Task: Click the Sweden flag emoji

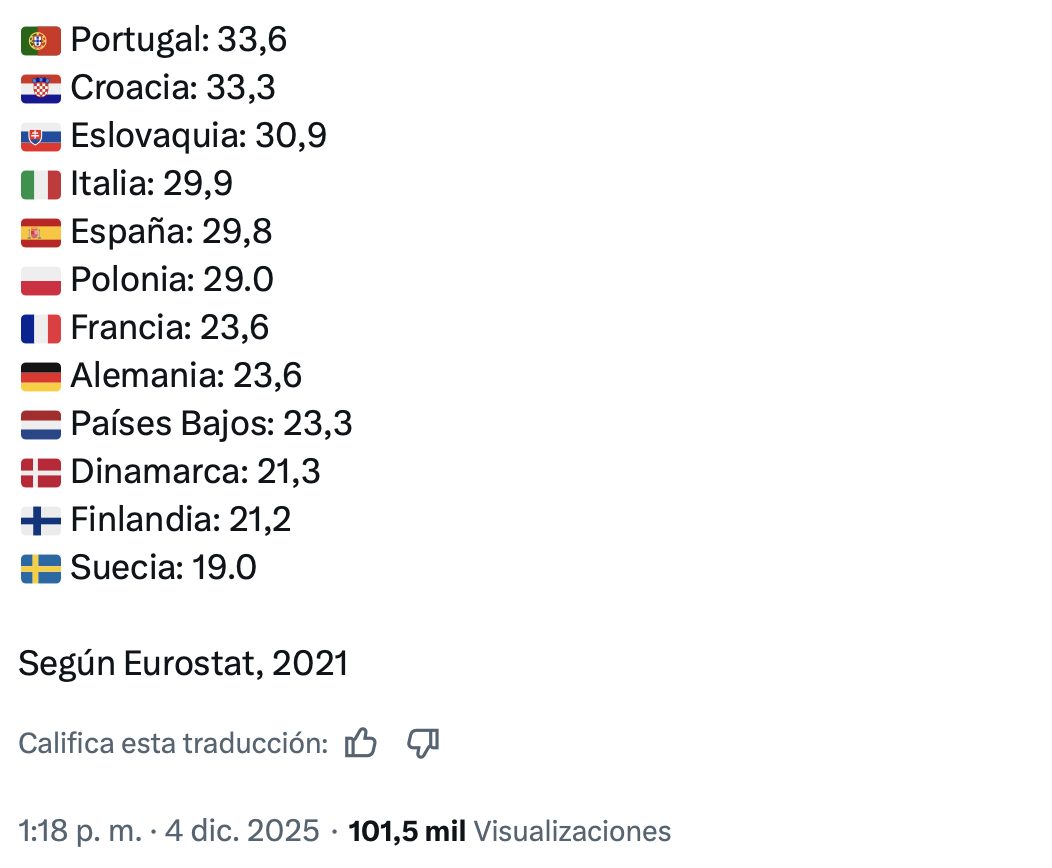Action: [41, 568]
